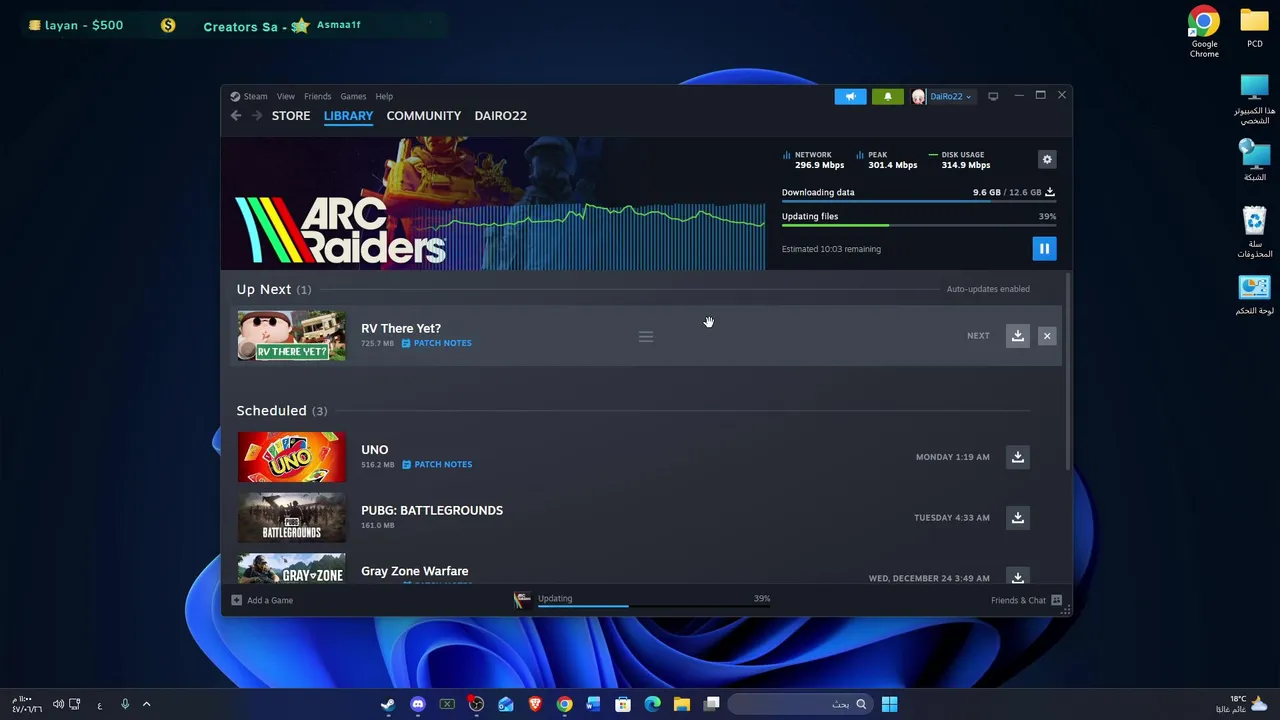
Task: Download the Gray Zone Warfare update now
Action: (1017, 577)
